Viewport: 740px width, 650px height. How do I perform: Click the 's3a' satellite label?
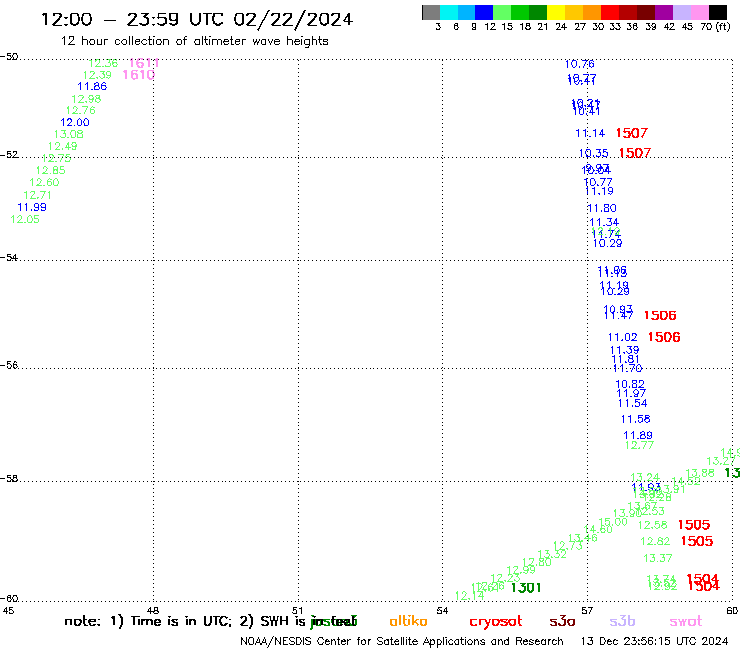[562, 621]
